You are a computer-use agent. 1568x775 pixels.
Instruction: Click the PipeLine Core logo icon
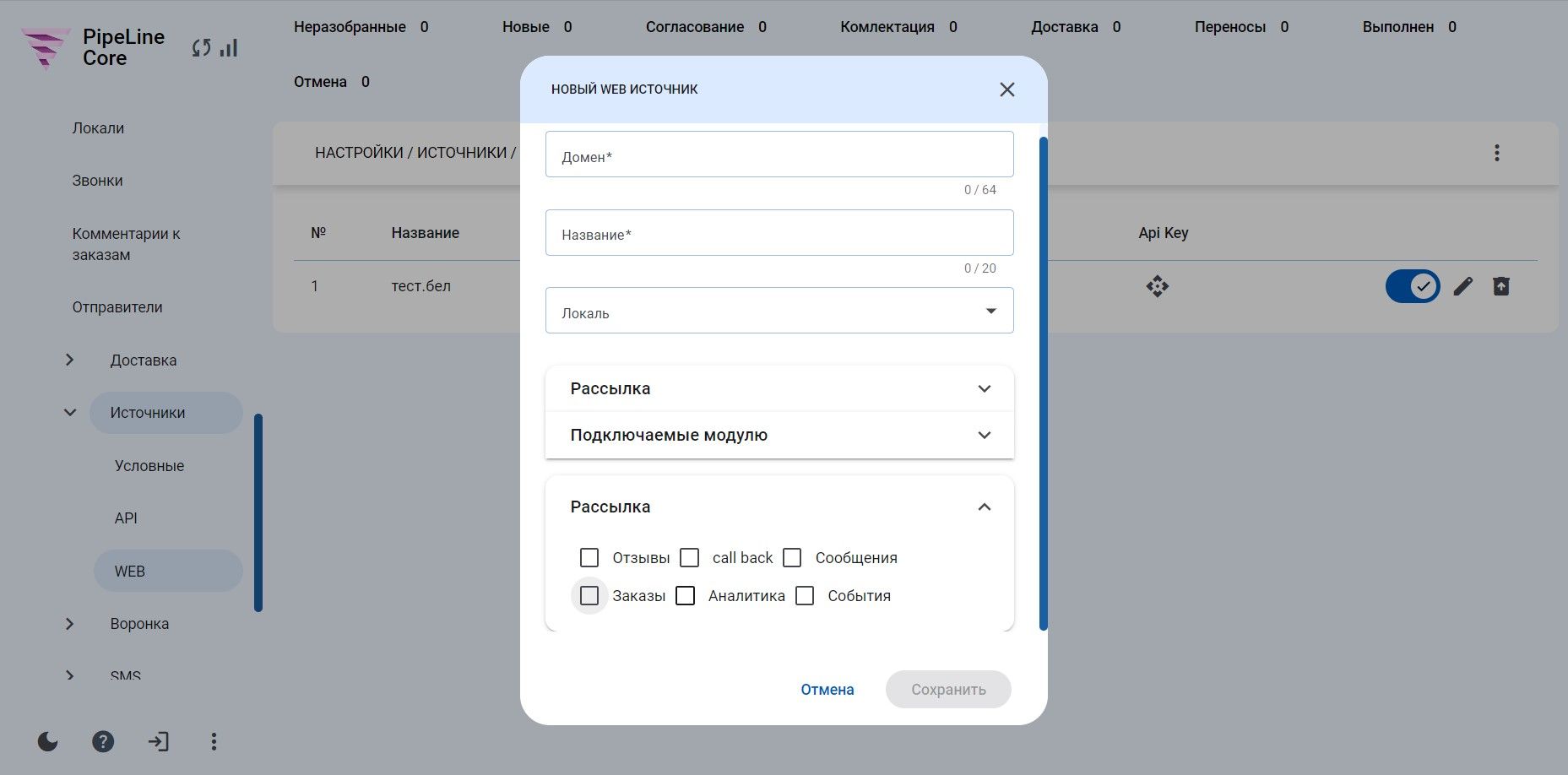46,47
